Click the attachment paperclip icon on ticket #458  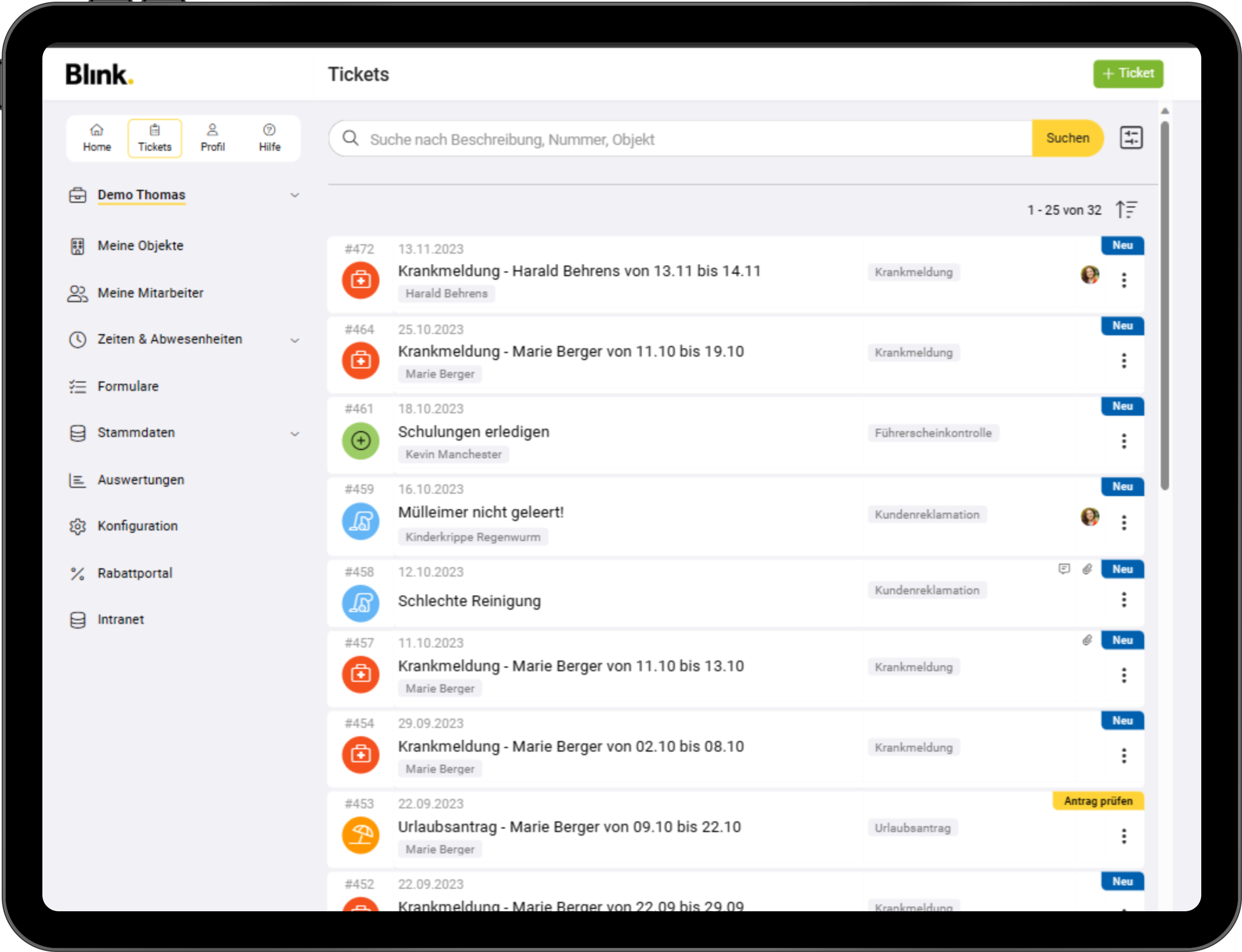[x=1087, y=569]
